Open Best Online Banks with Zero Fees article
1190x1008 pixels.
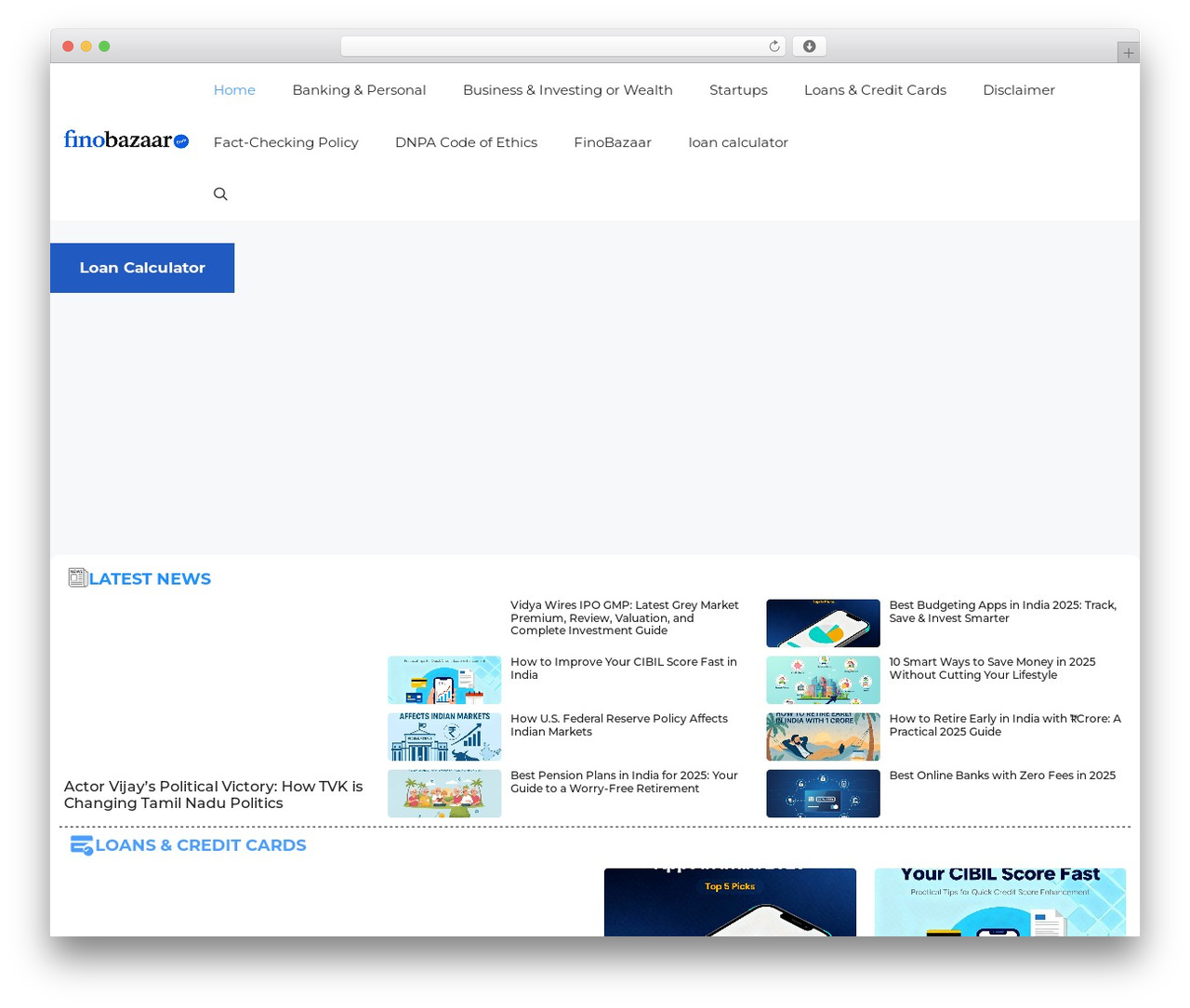click(x=1002, y=776)
